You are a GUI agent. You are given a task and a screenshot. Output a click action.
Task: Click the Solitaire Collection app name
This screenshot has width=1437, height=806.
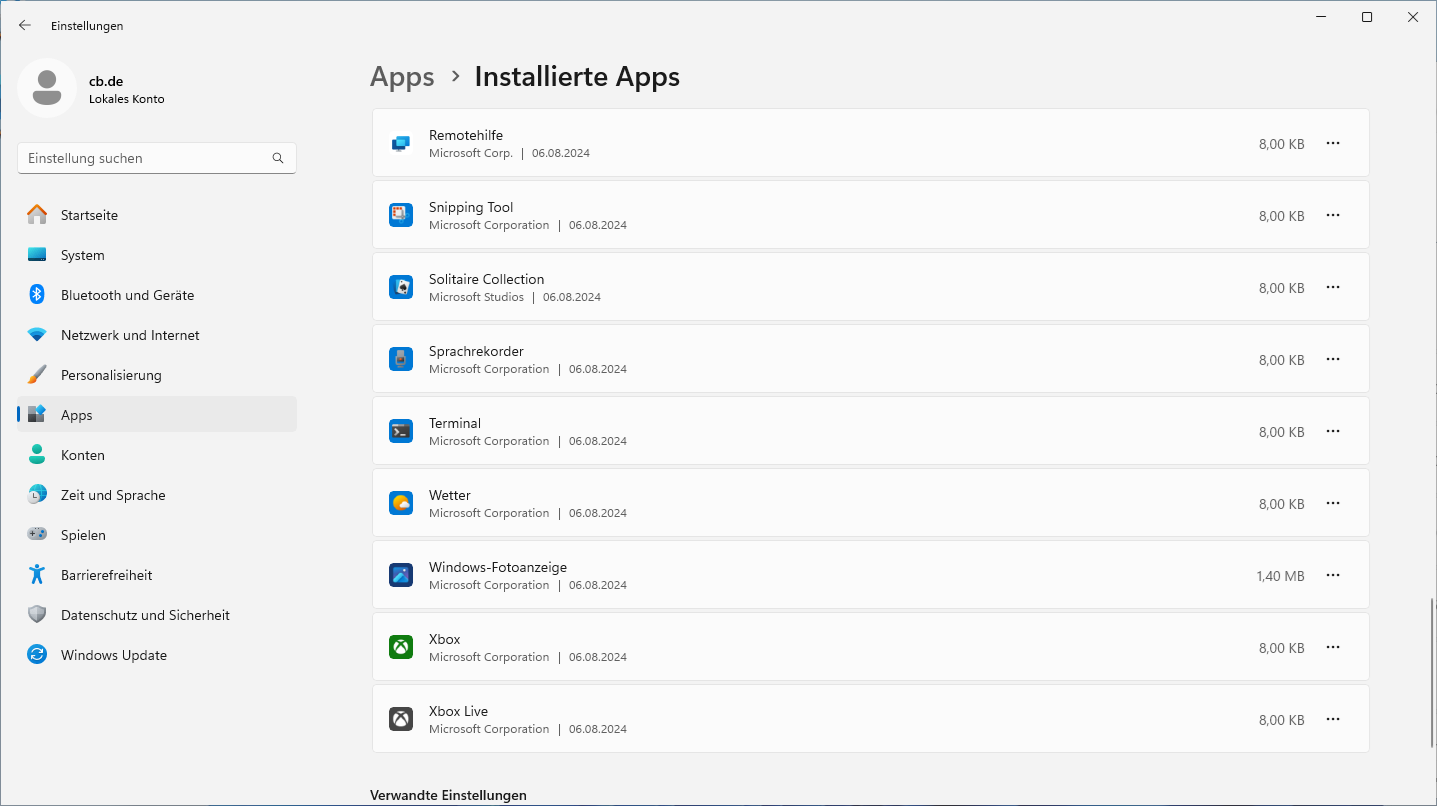(x=486, y=279)
